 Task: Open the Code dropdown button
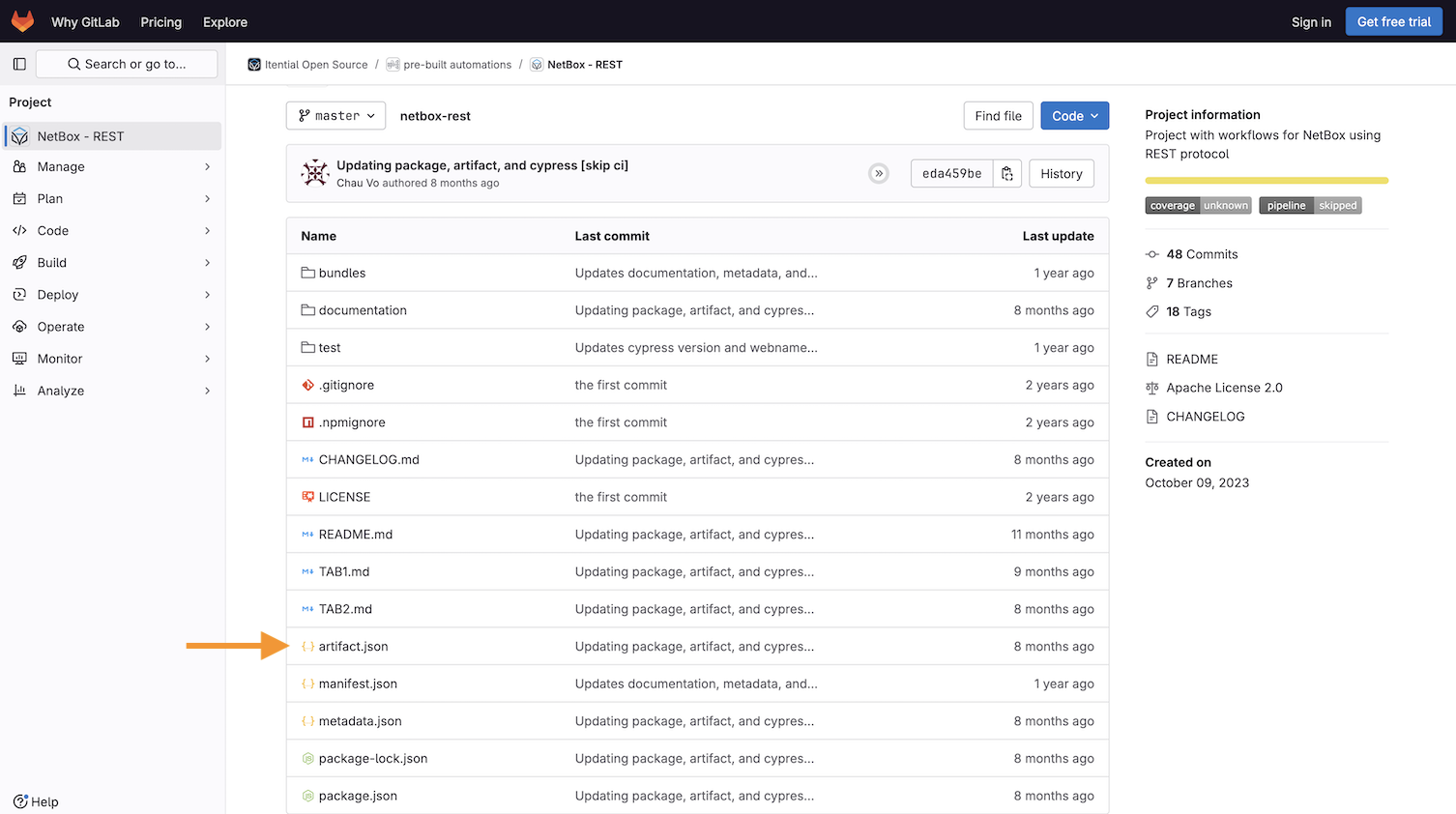click(1074, 116)
